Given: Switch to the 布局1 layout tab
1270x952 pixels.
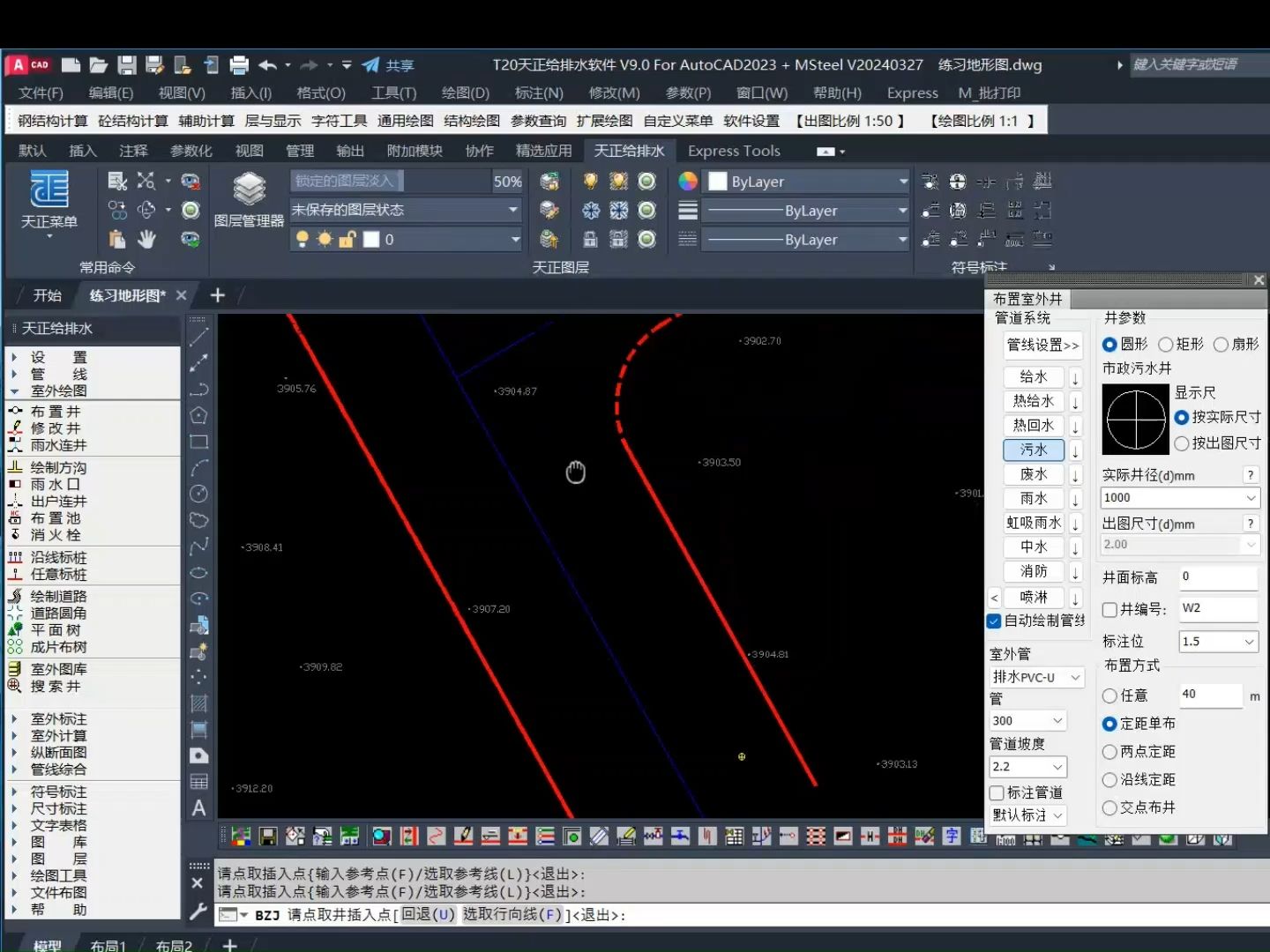Looking at the screenshot, I should [108, 945].
